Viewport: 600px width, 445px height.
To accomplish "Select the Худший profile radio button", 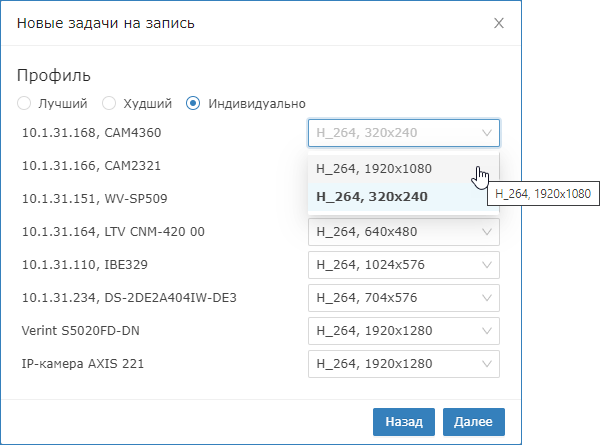I will click(110, 103).
